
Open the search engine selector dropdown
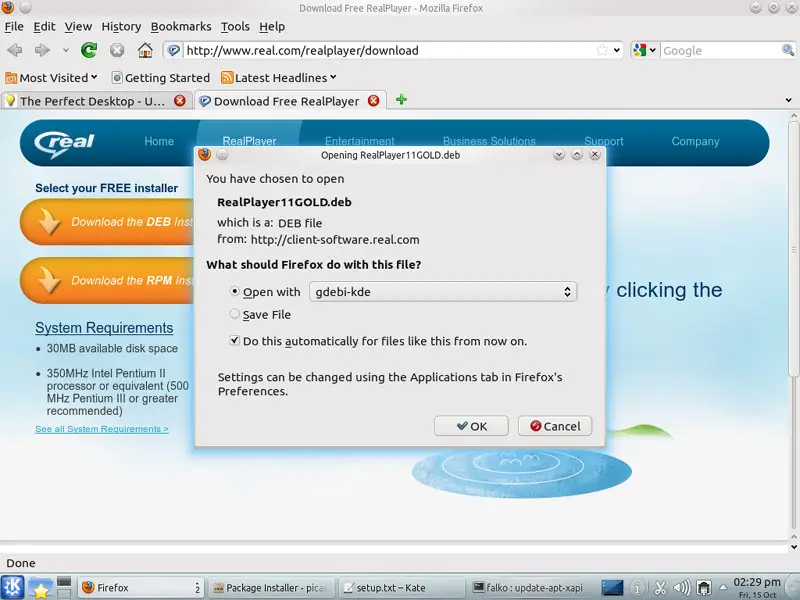point(644,50)
